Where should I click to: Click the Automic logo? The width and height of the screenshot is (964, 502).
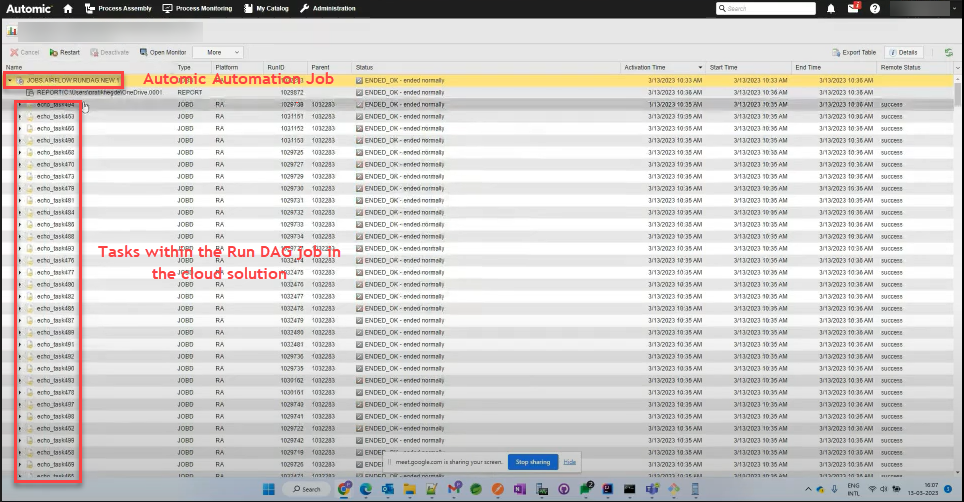tap(29, 9)
